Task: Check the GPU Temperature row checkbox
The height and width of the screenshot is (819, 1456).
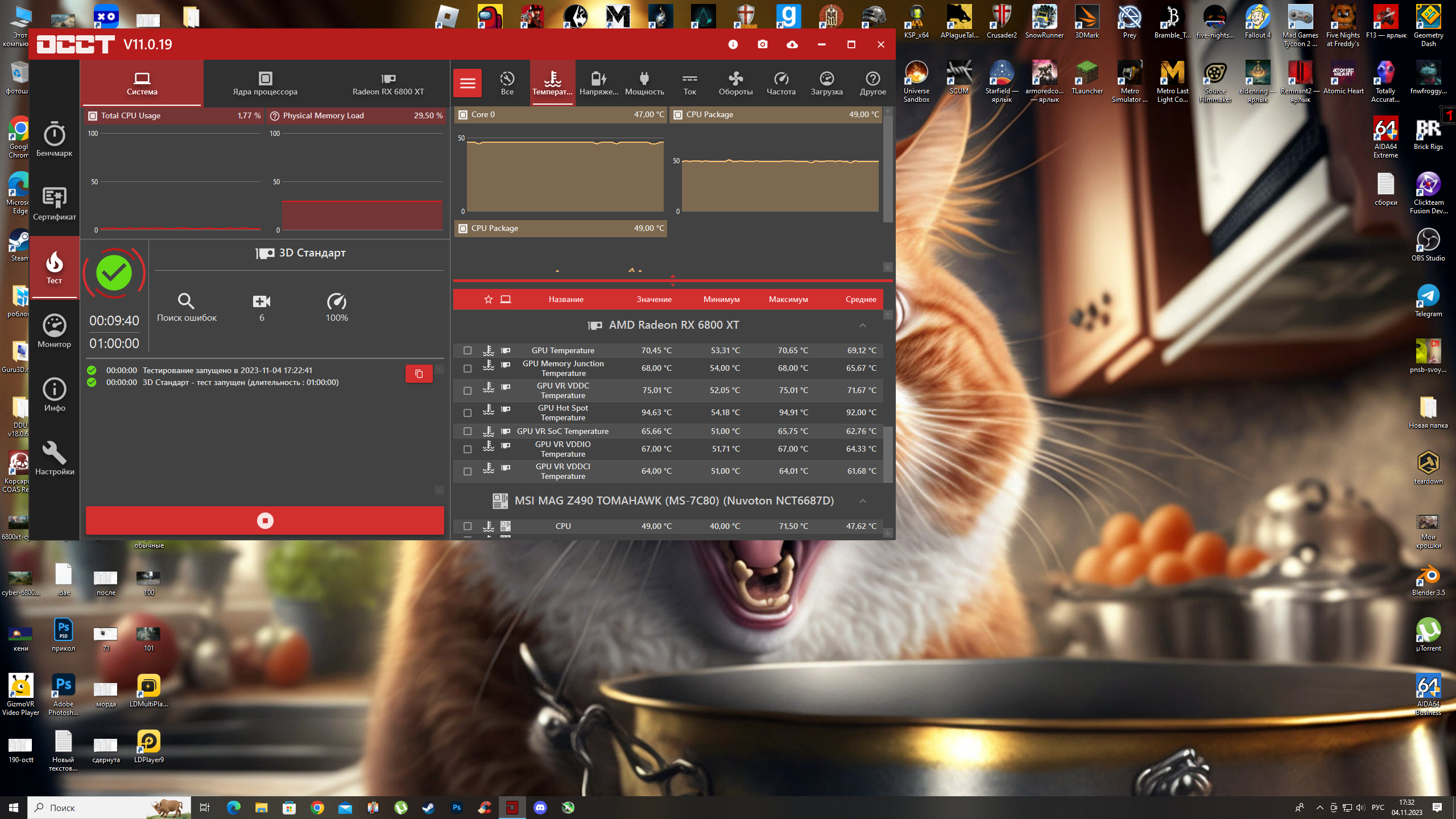Action: click(468, 350)
